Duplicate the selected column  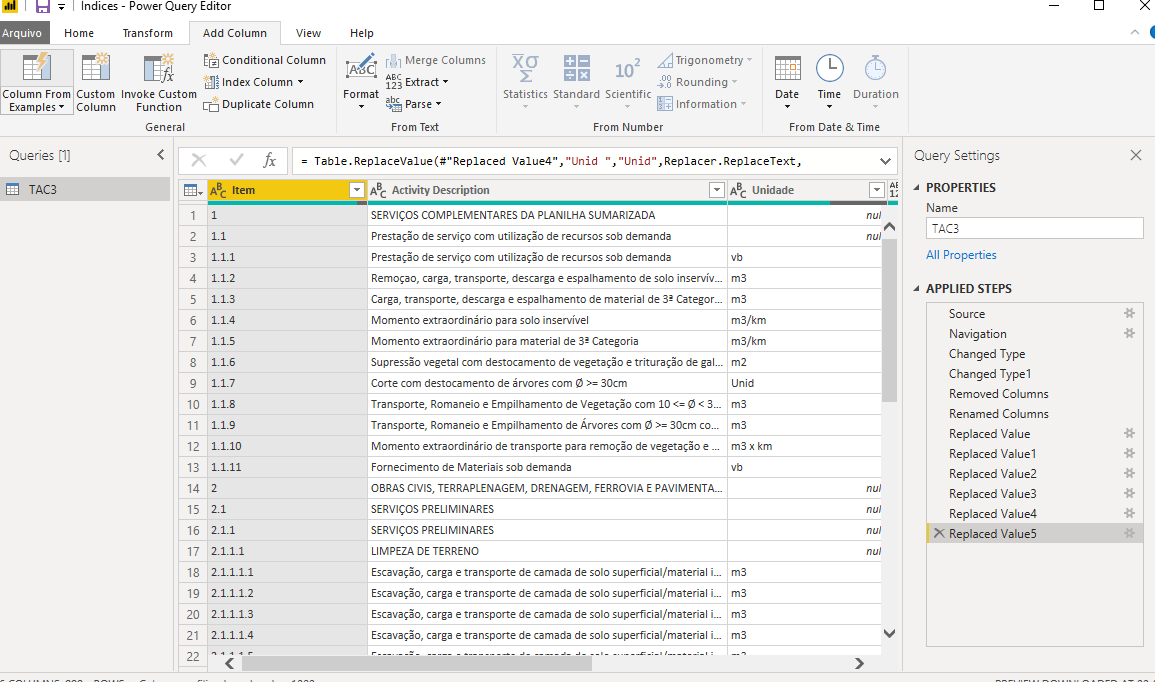(x=259, y=105)
